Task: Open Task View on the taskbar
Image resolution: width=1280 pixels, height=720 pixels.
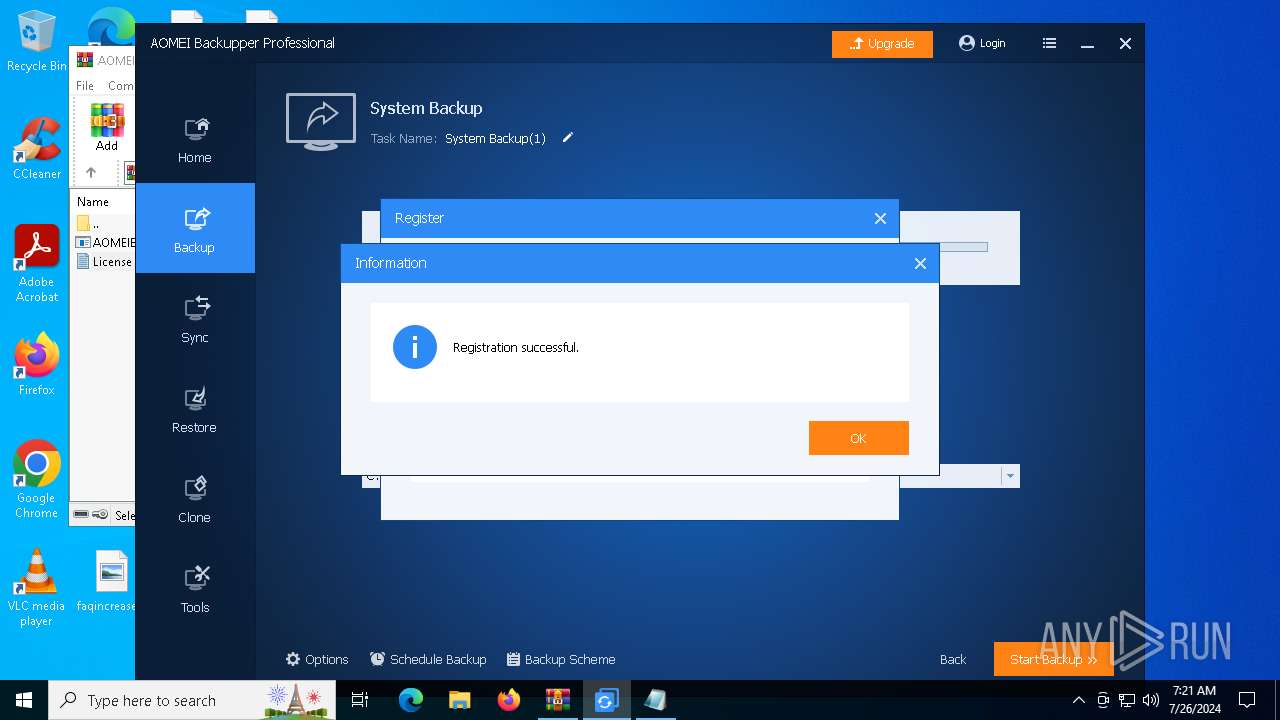Action: pyautogui.click(x=360, y=700)
